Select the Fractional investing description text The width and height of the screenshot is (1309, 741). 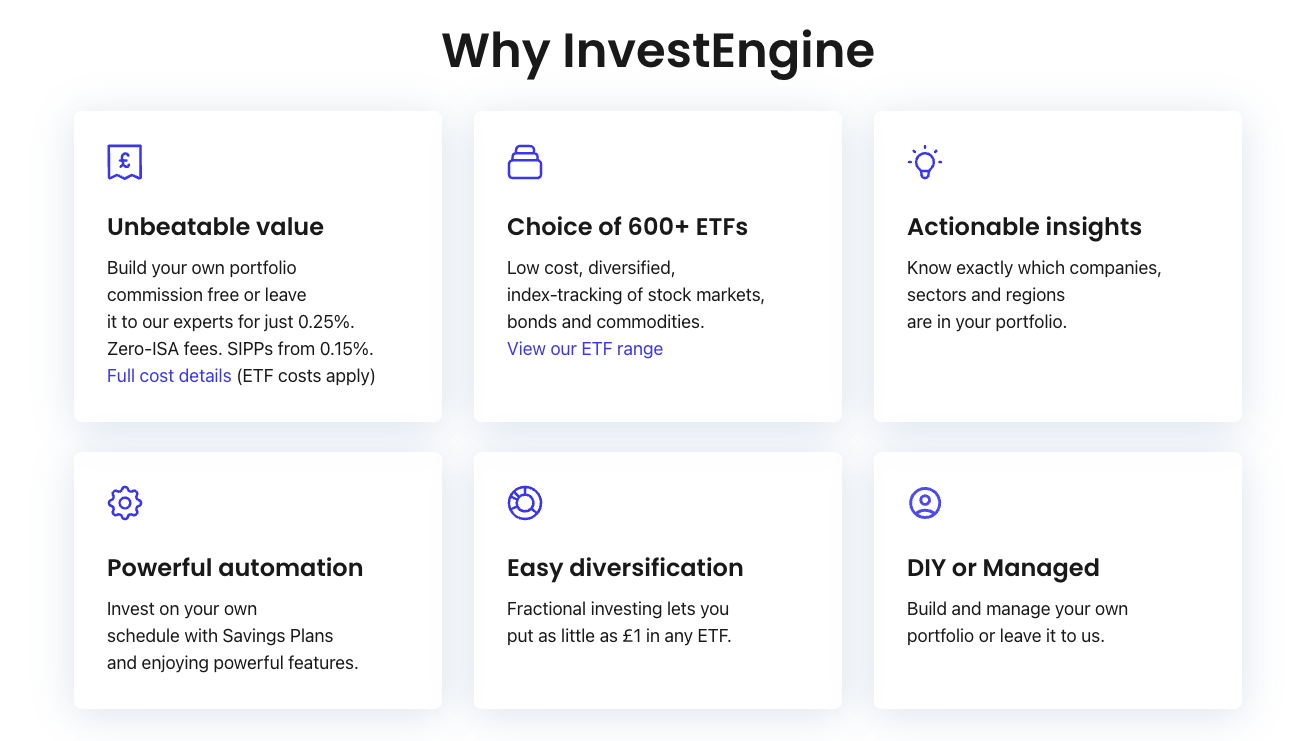(x=617, y=622)
